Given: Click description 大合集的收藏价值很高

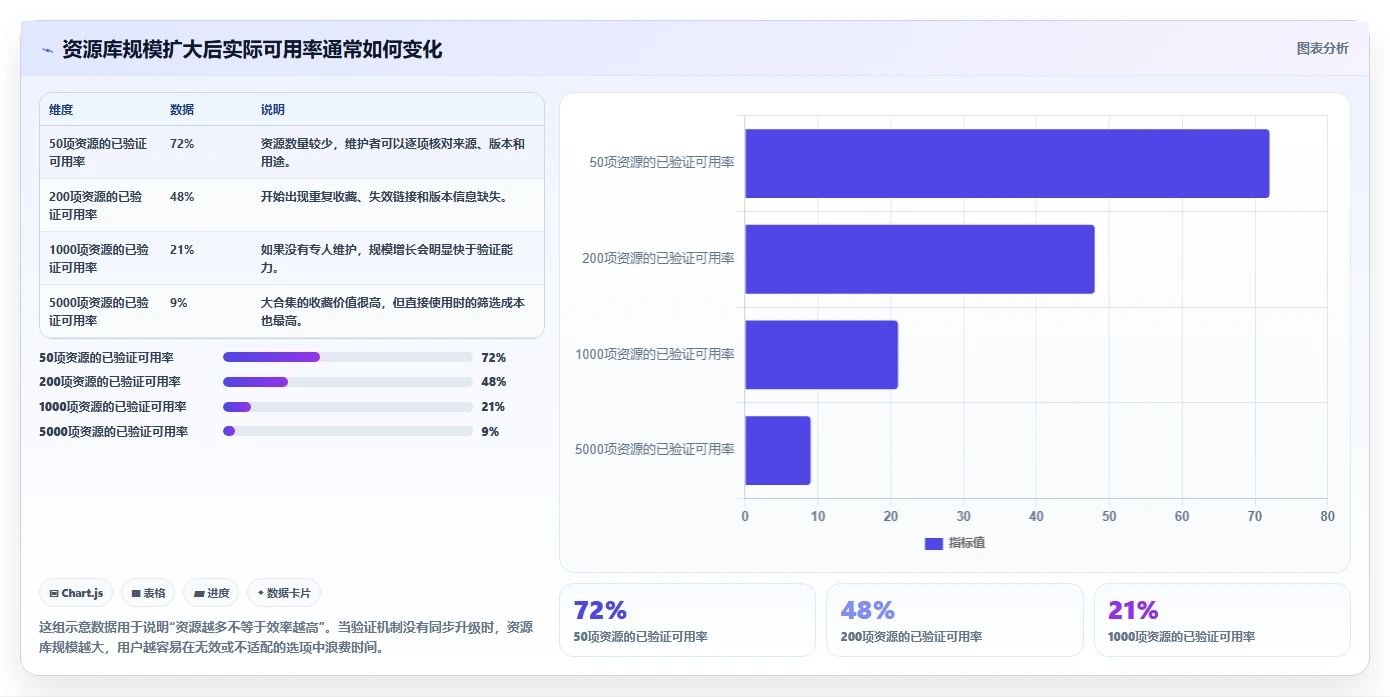Looking at the screenshot, I should point(393,311).
